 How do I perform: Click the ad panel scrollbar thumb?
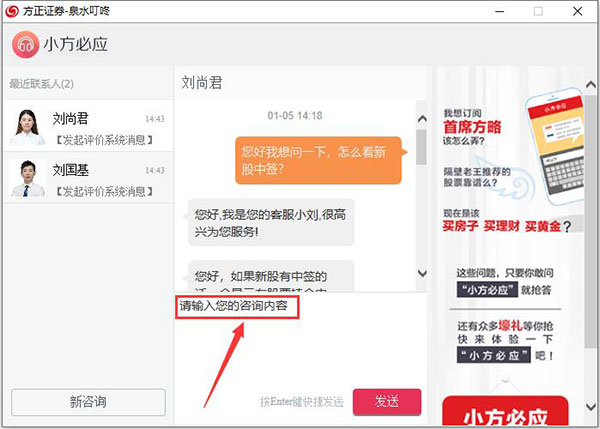pyautogui.click(x=591, y=221)
